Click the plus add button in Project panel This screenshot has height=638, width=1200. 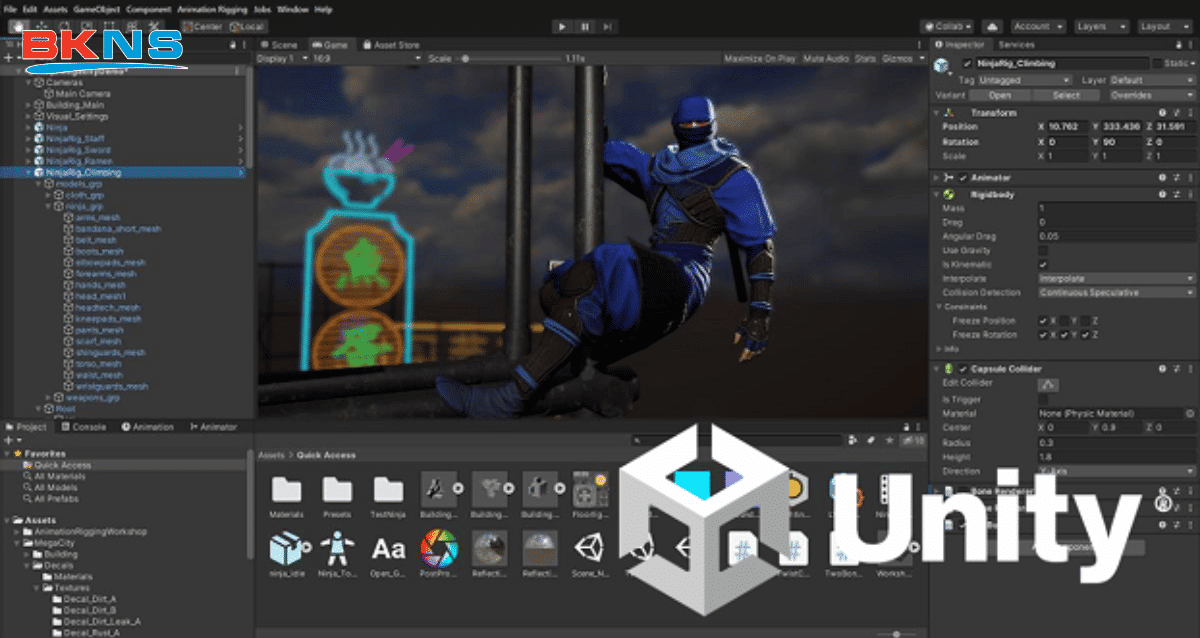(9, 440)
